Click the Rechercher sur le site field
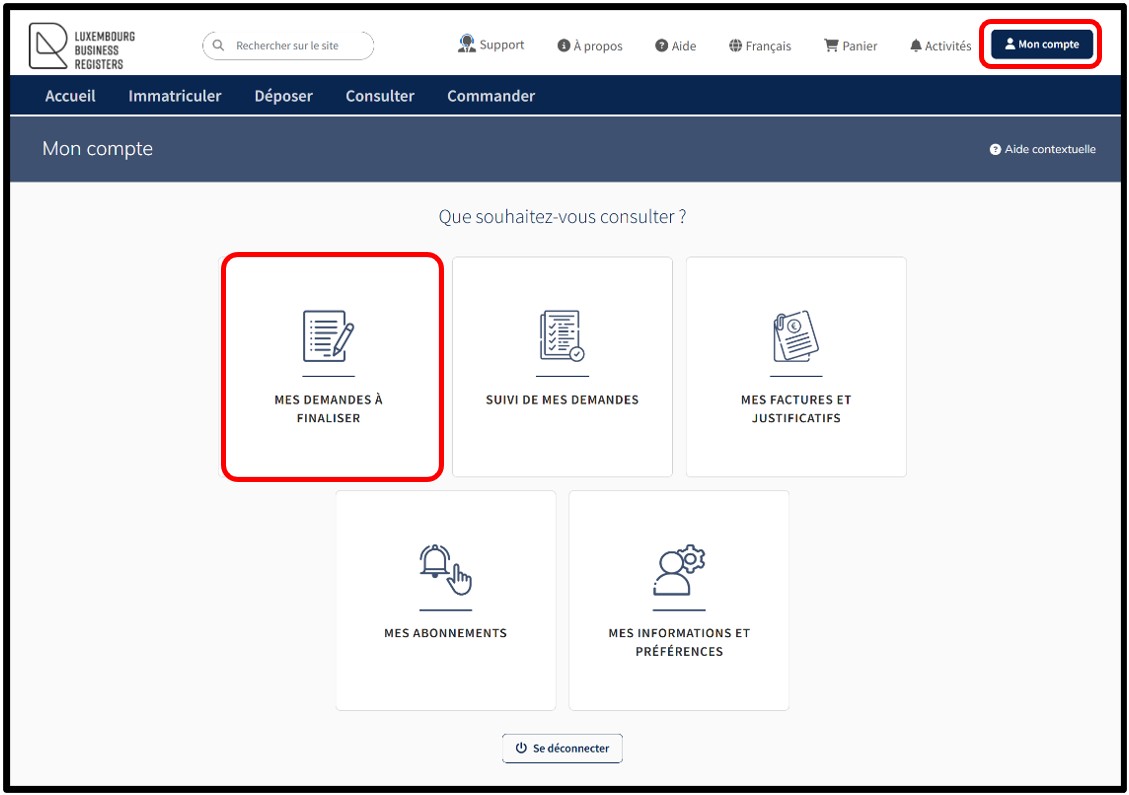This screenshot has height=795, width=1129. [x=295, y=46]
